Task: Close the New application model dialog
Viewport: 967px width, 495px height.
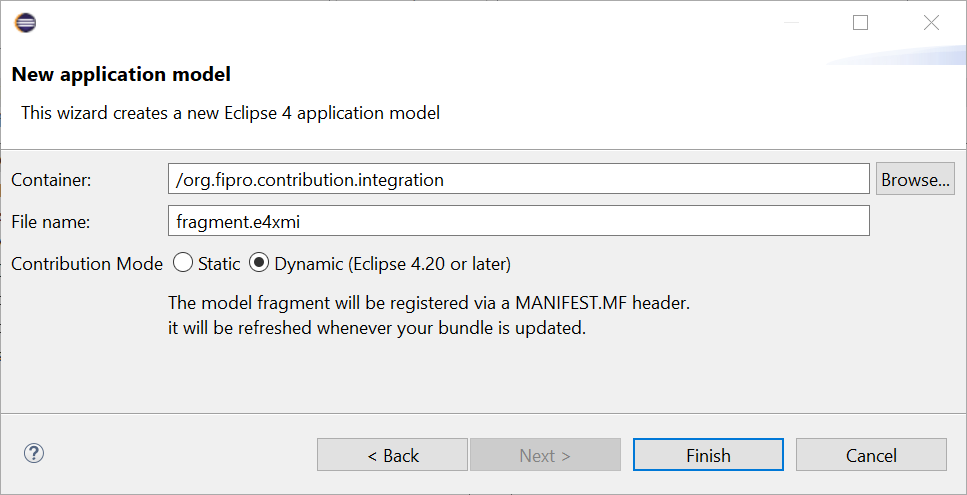Action: click(931, 23)
